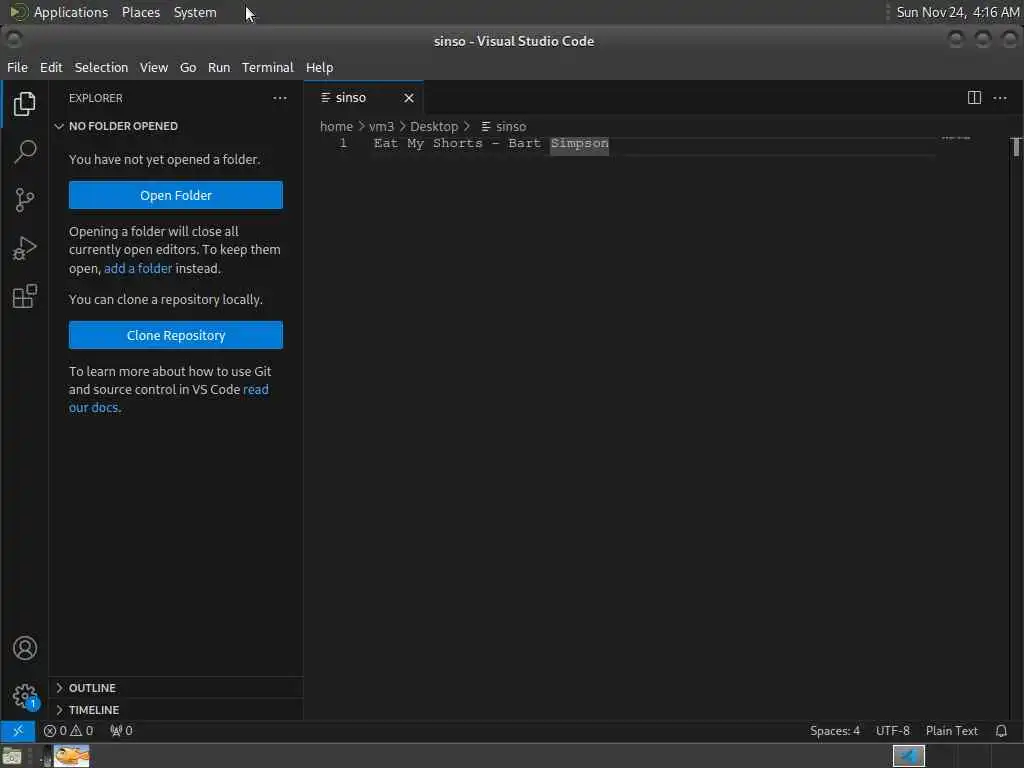Click the Clone Repository button
This screenshot has height=768, width=1024.
coord(176,335)
